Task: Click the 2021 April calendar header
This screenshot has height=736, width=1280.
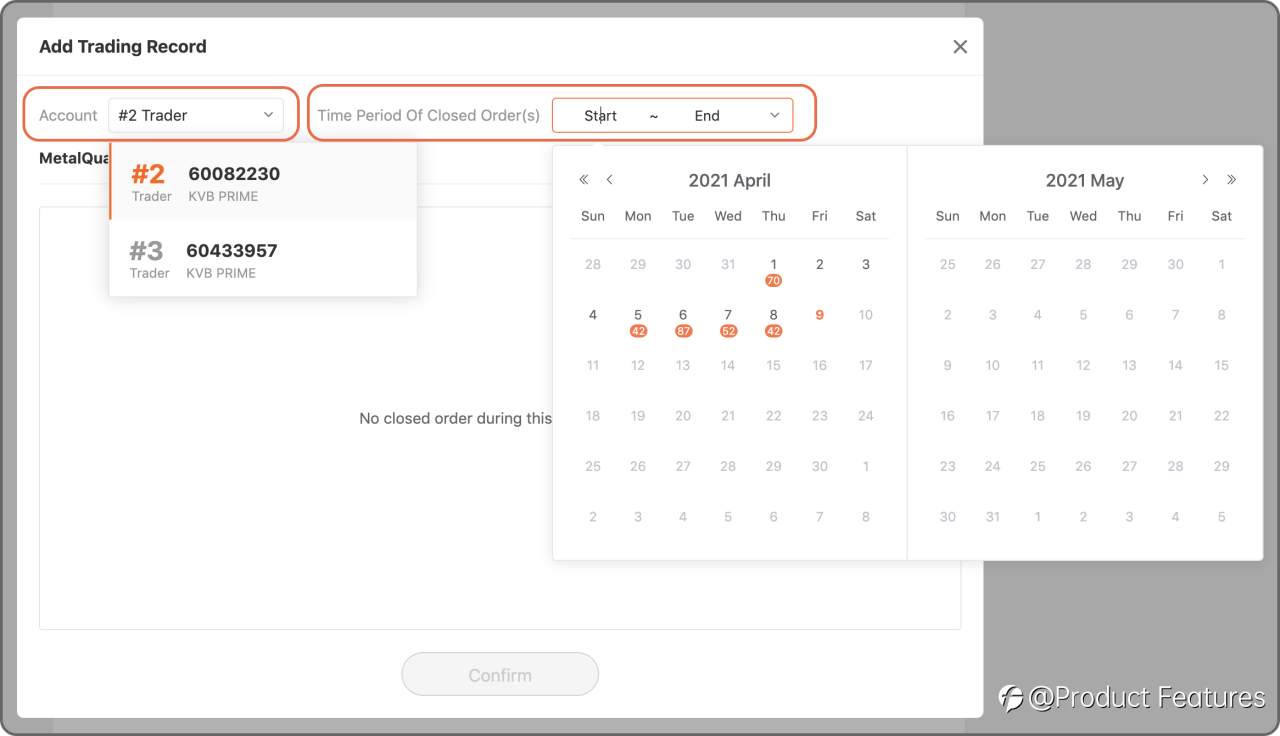Action: click(729, 181)
